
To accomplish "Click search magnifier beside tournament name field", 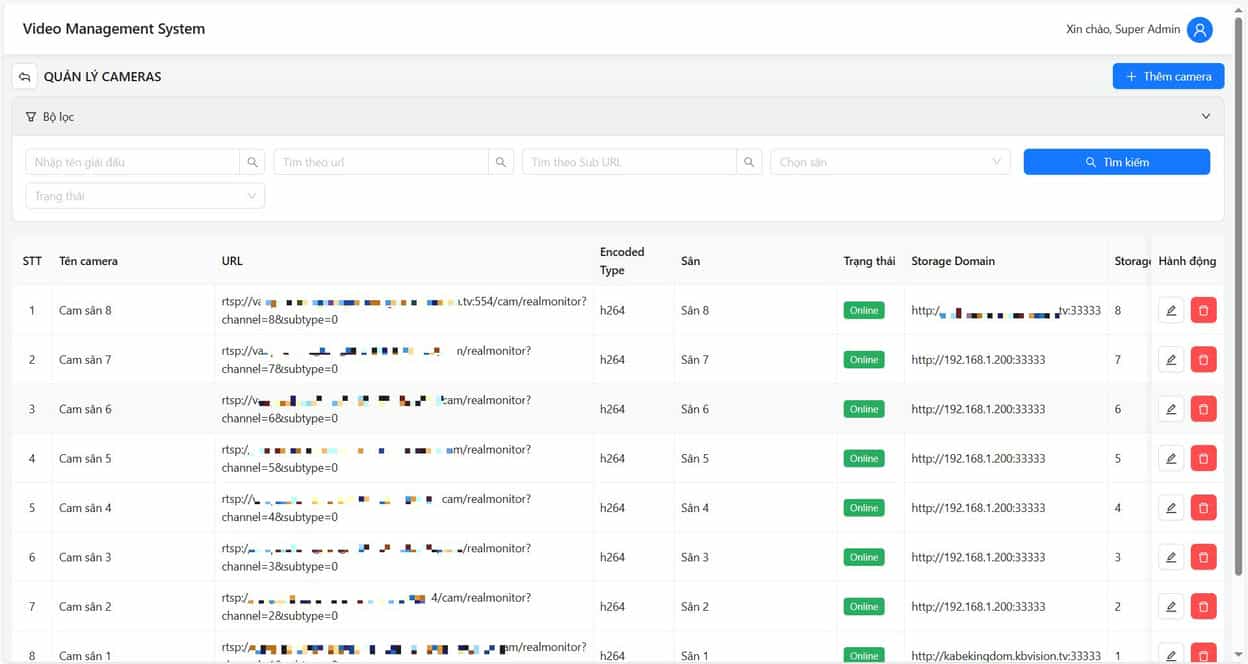I will [253, 162].
